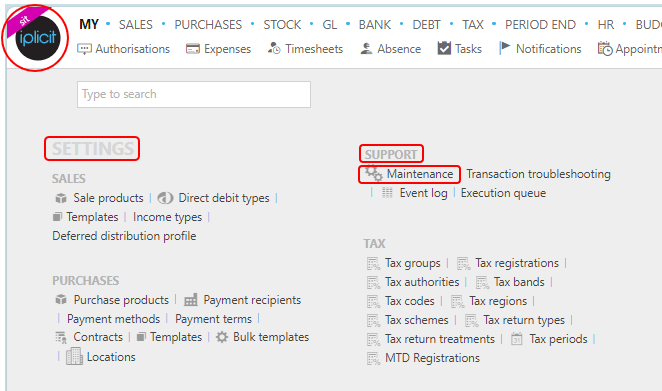
Task: Click the SUPPORT section heading
Action: [x=391, y=155]
